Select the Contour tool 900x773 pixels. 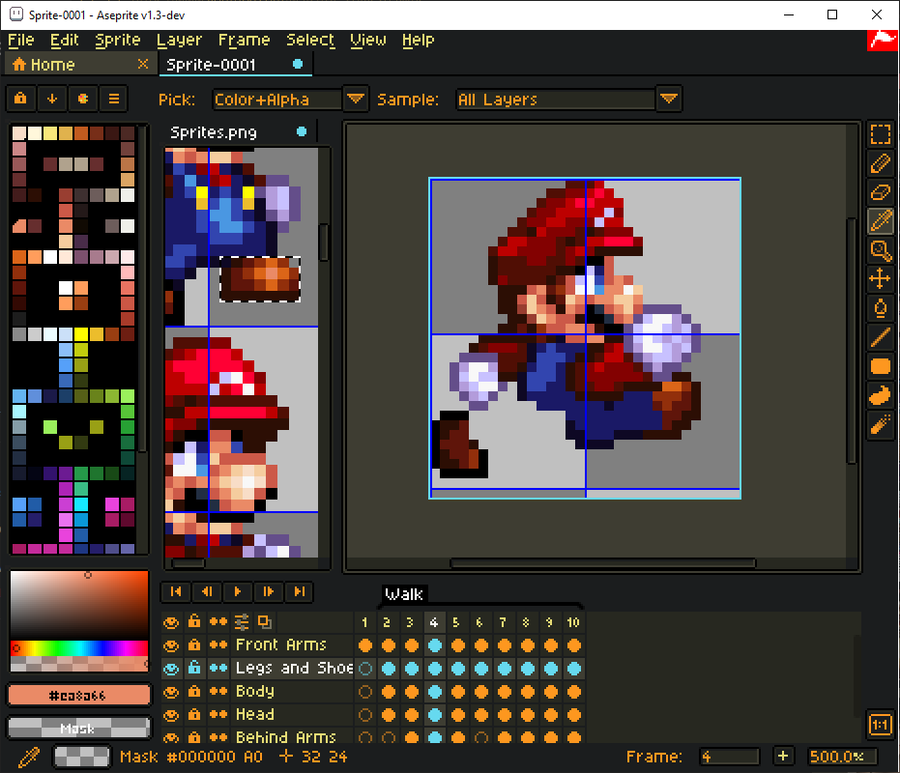click(880, 395)
